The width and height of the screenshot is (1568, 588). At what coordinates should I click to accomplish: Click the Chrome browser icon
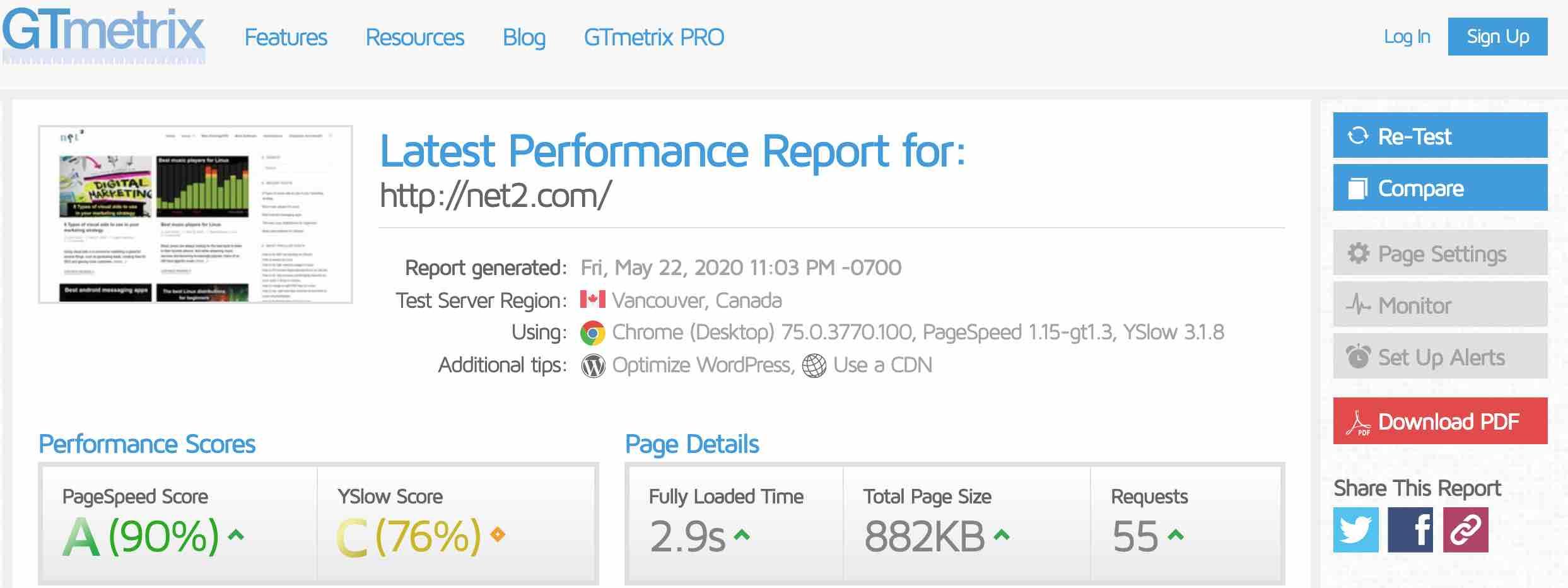tap(593, 332)
